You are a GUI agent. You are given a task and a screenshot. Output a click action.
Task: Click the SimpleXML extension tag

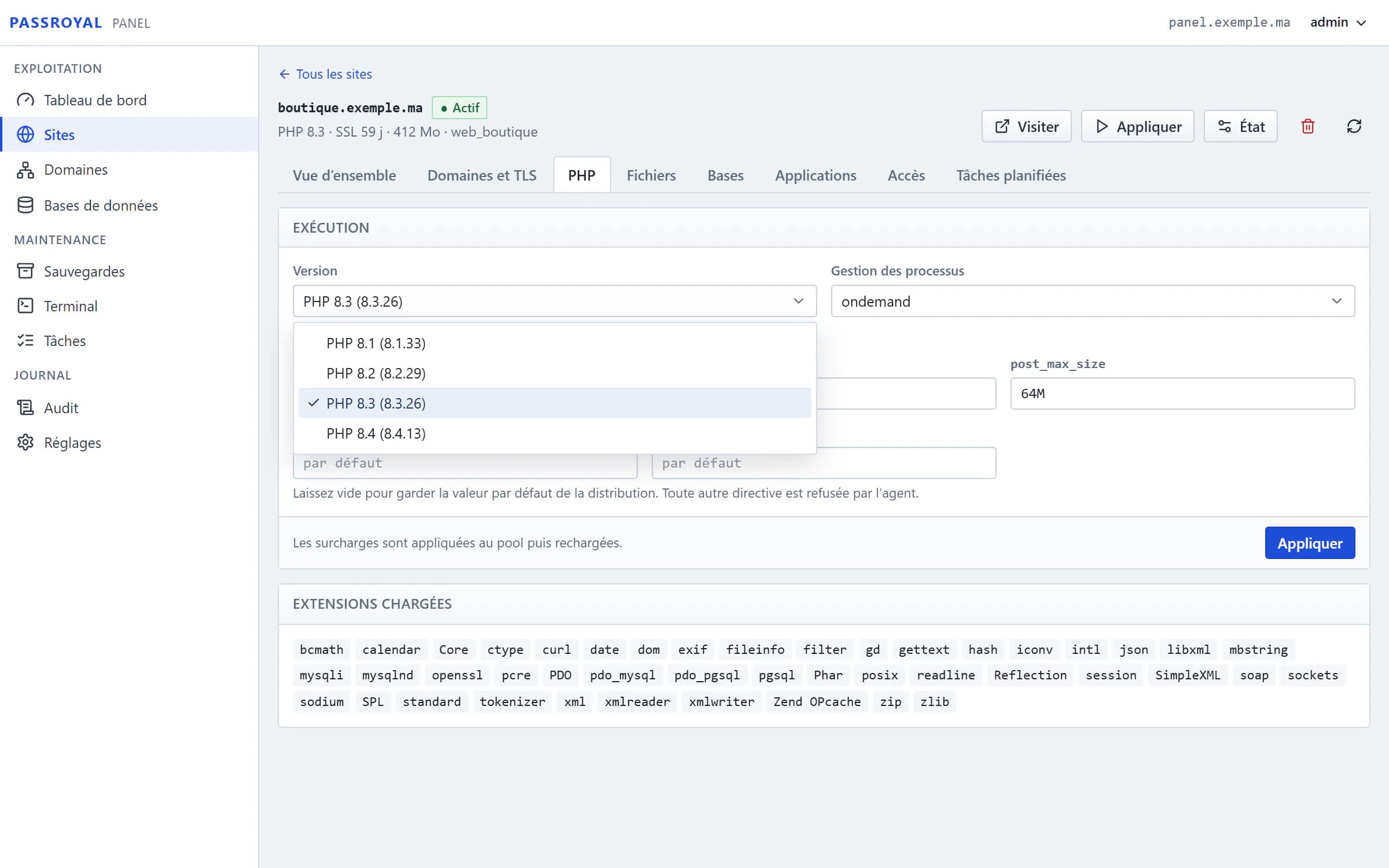pyautogui.click(x=1188, y=675)
